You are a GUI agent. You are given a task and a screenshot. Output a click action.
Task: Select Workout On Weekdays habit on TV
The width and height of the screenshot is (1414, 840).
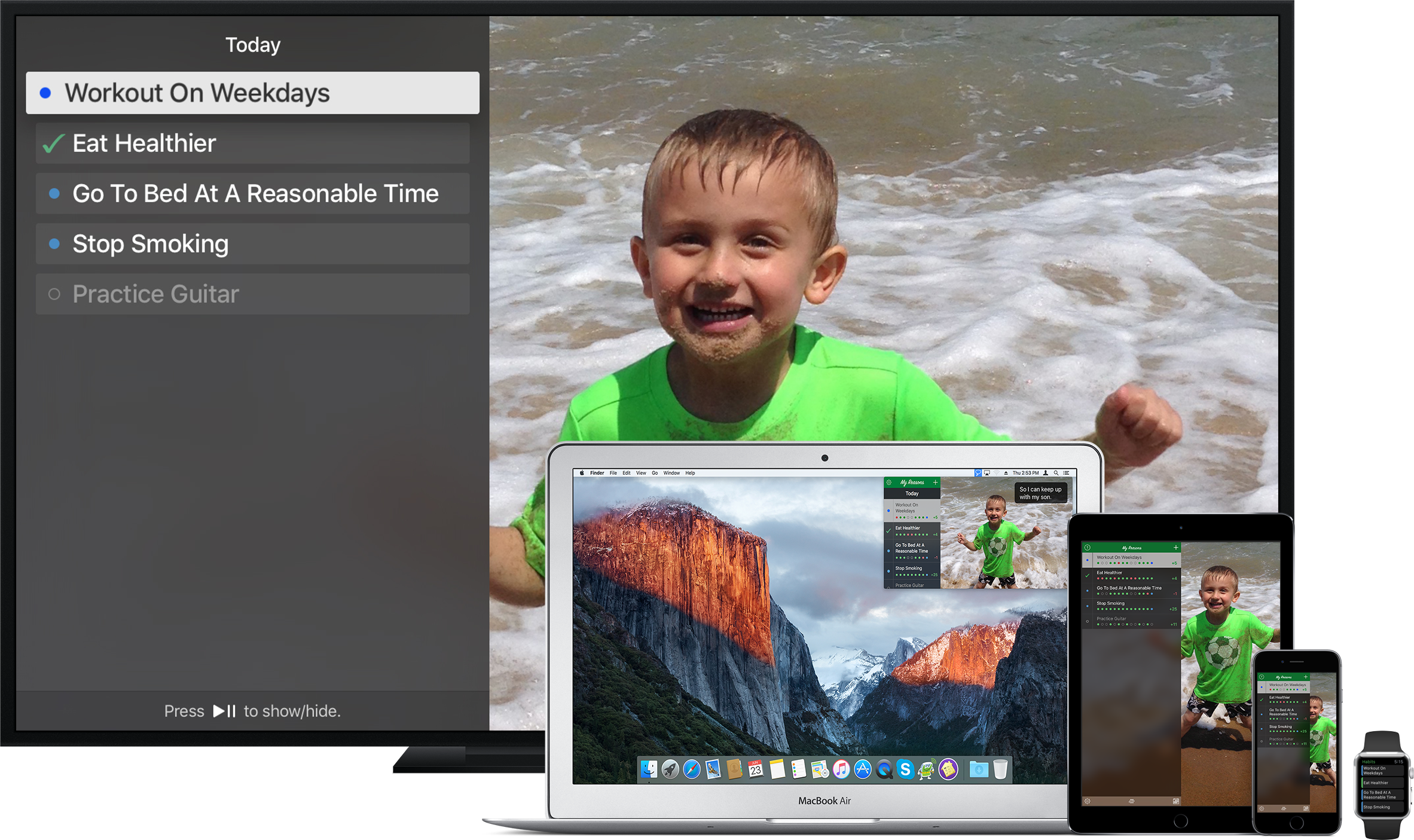(x=252, y=93)
